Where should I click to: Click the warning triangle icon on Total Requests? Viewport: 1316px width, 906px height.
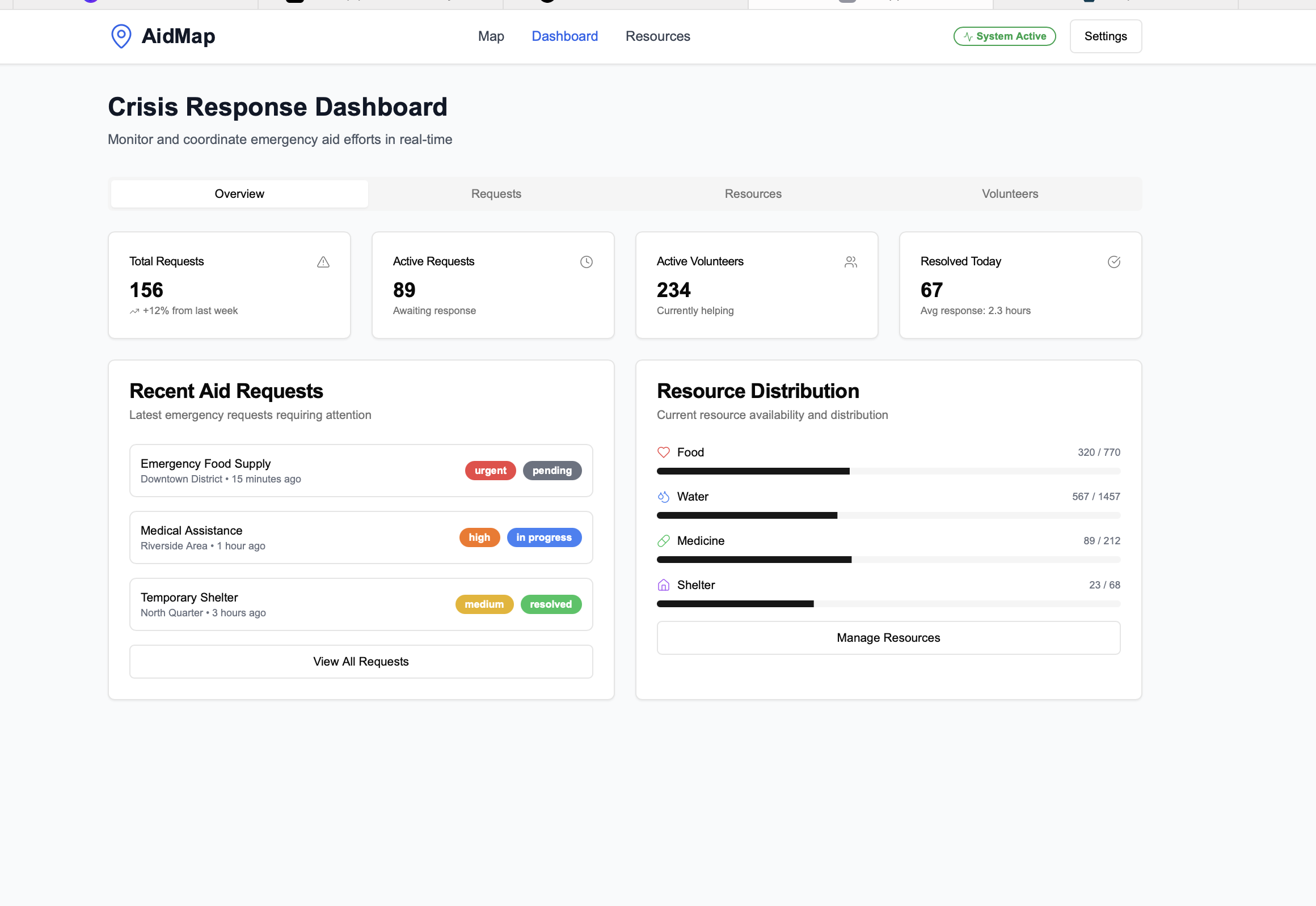323,262
